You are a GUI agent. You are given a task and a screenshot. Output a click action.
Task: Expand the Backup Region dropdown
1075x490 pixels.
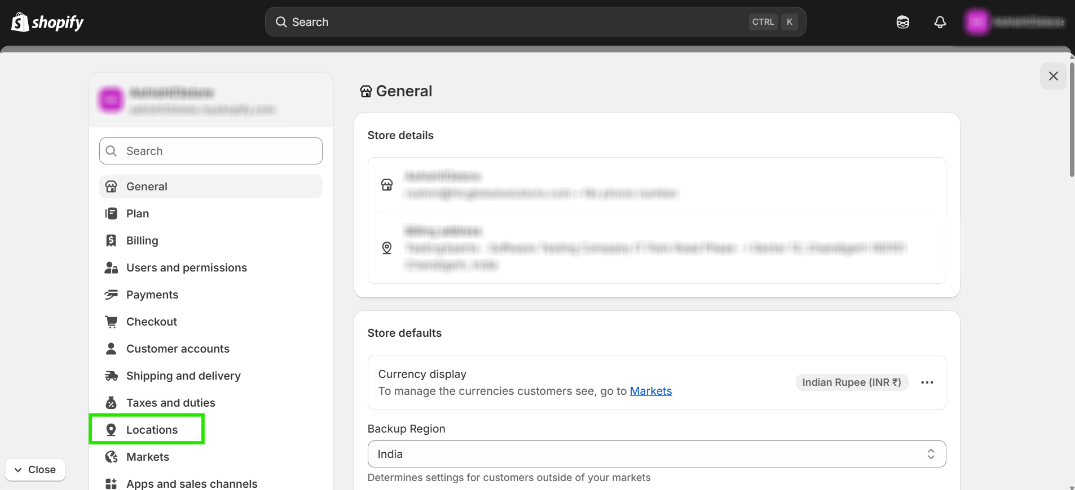[656, 454]
